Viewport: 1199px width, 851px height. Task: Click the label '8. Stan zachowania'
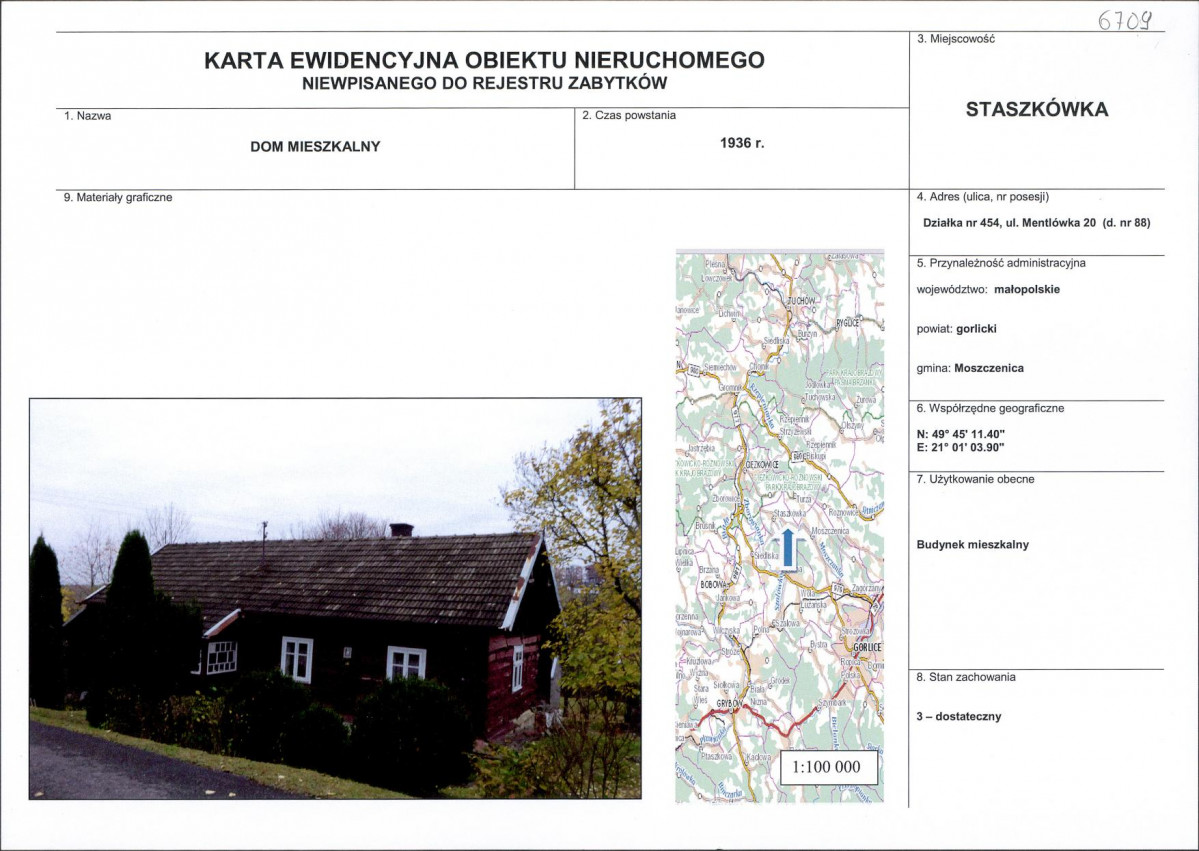pyautogui.click(x=966, y=677)
